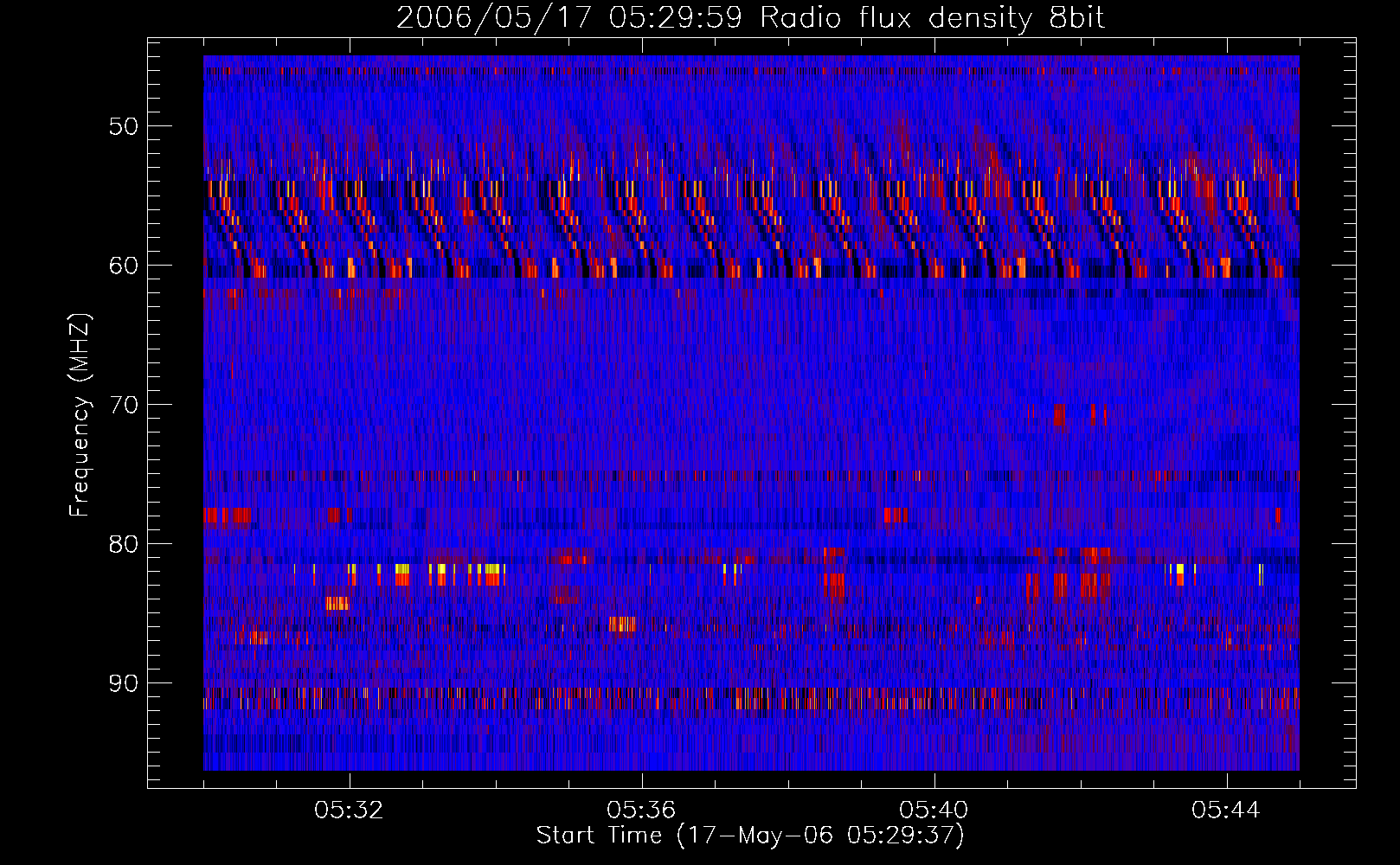Click the 50 frequency tick label

(x=123, y=126)
